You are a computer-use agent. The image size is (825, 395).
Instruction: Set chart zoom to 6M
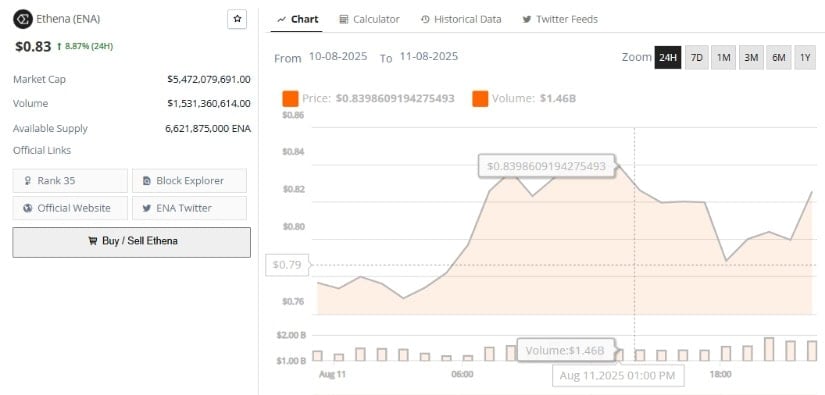point(778,57)
